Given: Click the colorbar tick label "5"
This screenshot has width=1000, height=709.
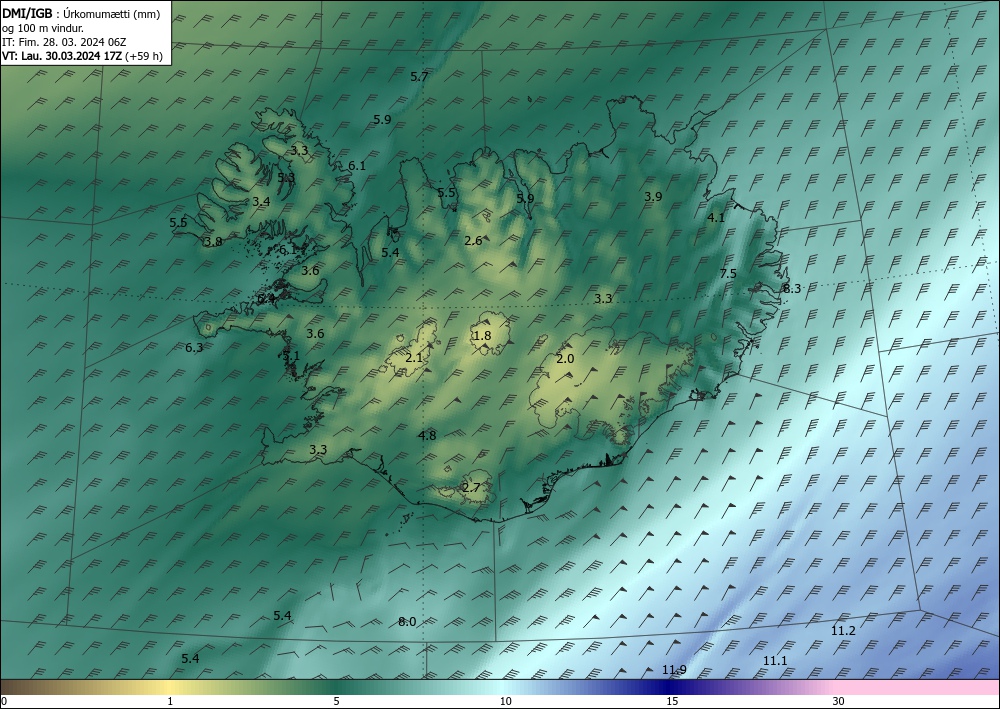Looking at the screenshot, I should 336,701.
